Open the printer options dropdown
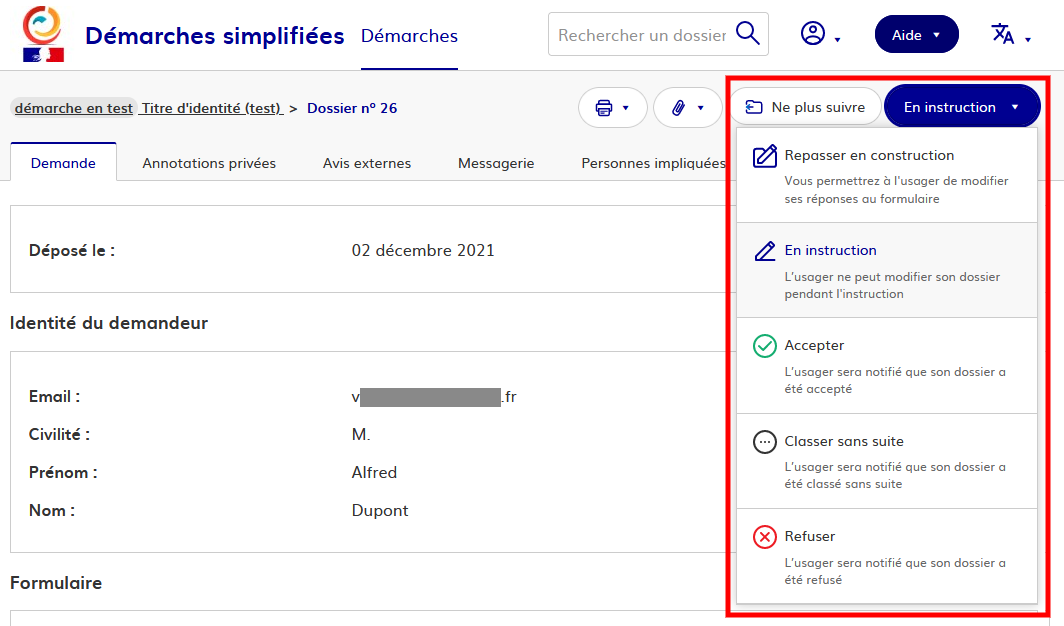The height and width of the screenshot is (626, 1064). point(613,107)
